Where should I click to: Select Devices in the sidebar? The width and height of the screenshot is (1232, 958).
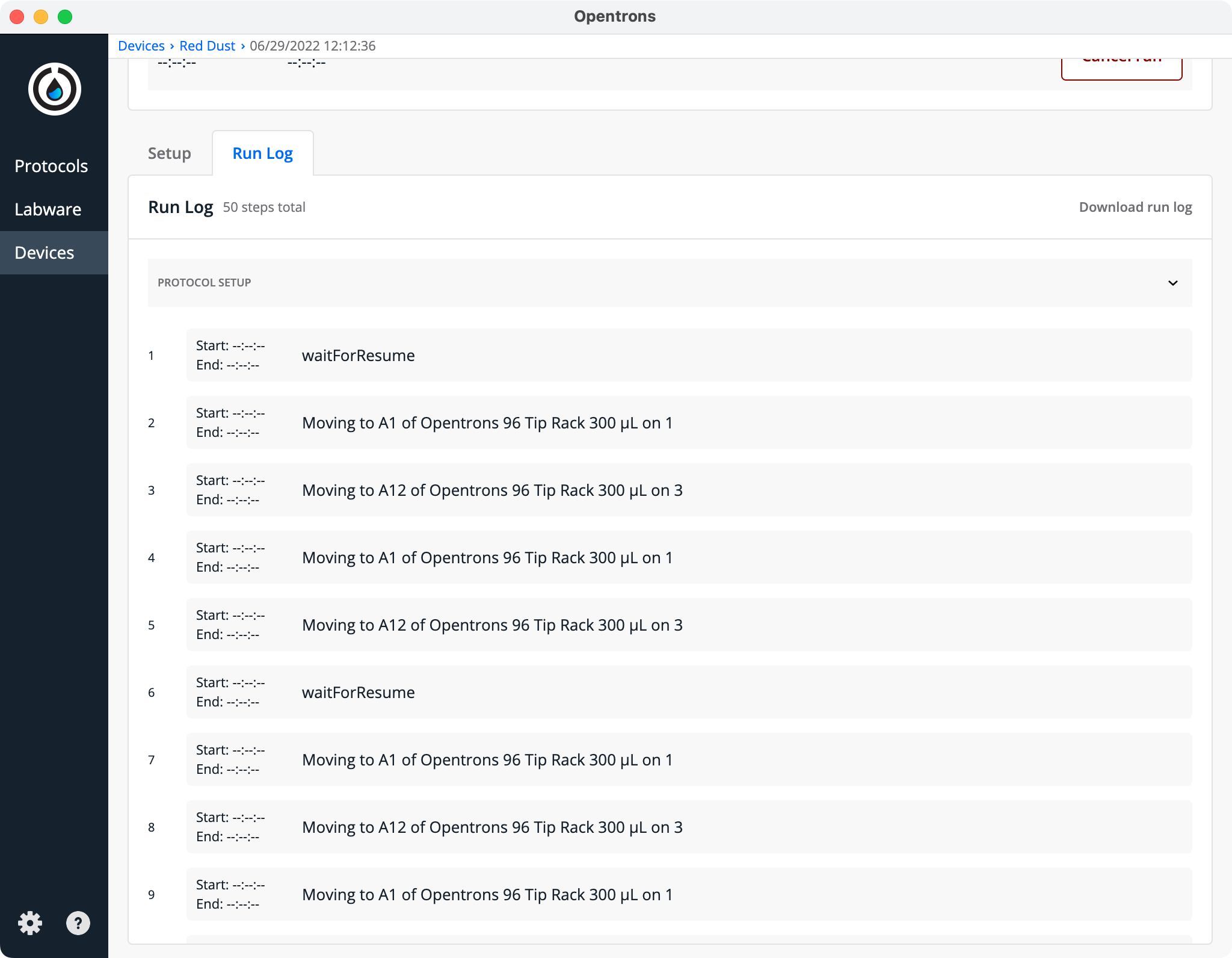(x=45, y=253)
